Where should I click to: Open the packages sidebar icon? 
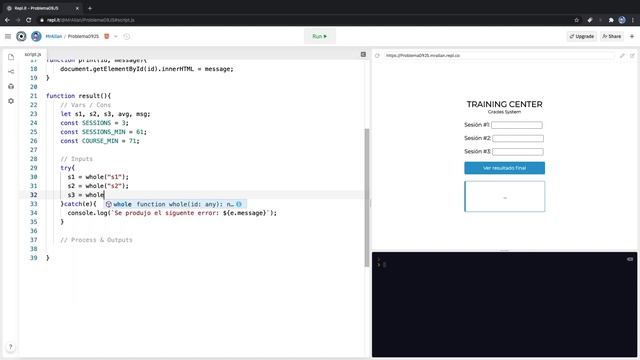(x=11, y=86)
